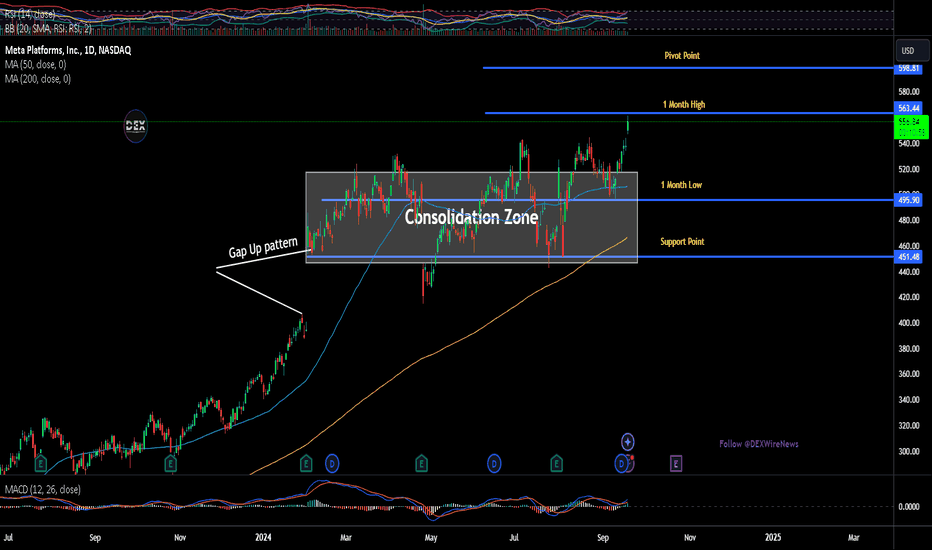Select the MA (200, close, 0) legend
This screenshot has height=550, width=932.
[38, 78]
